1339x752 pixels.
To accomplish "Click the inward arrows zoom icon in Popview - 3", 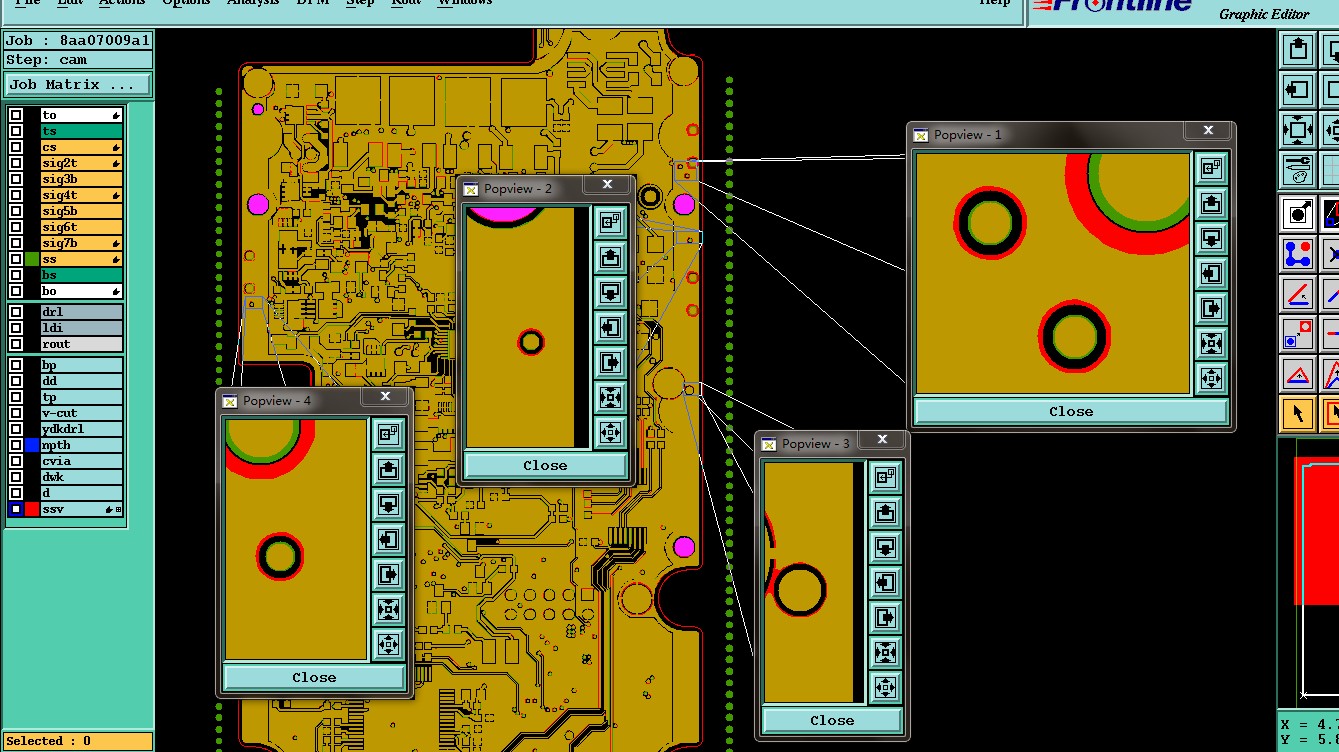I will pyautogui.click(x=885, y=652).
